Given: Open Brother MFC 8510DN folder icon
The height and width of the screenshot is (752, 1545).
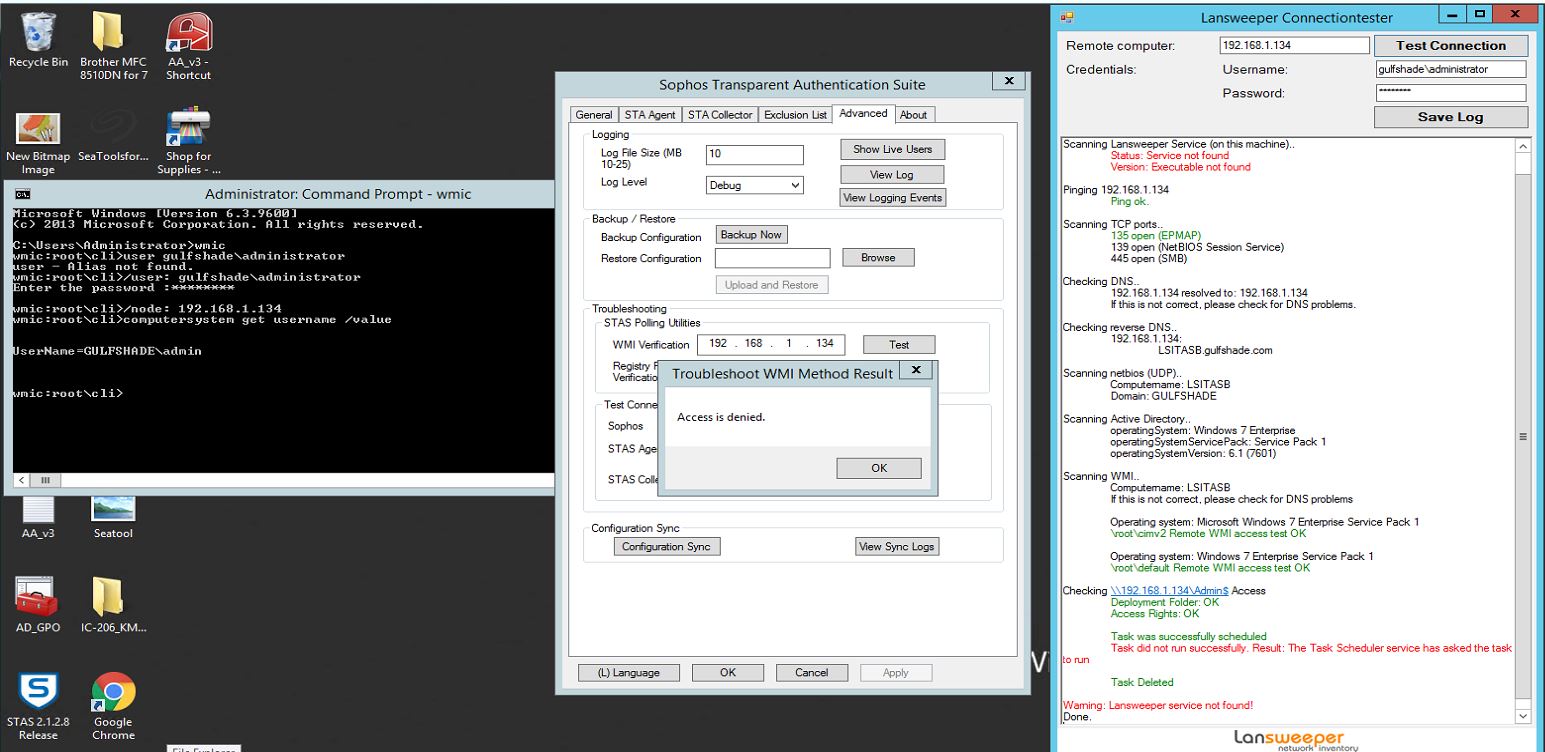Looking at the screenshot, I should (x=113, y=46).
